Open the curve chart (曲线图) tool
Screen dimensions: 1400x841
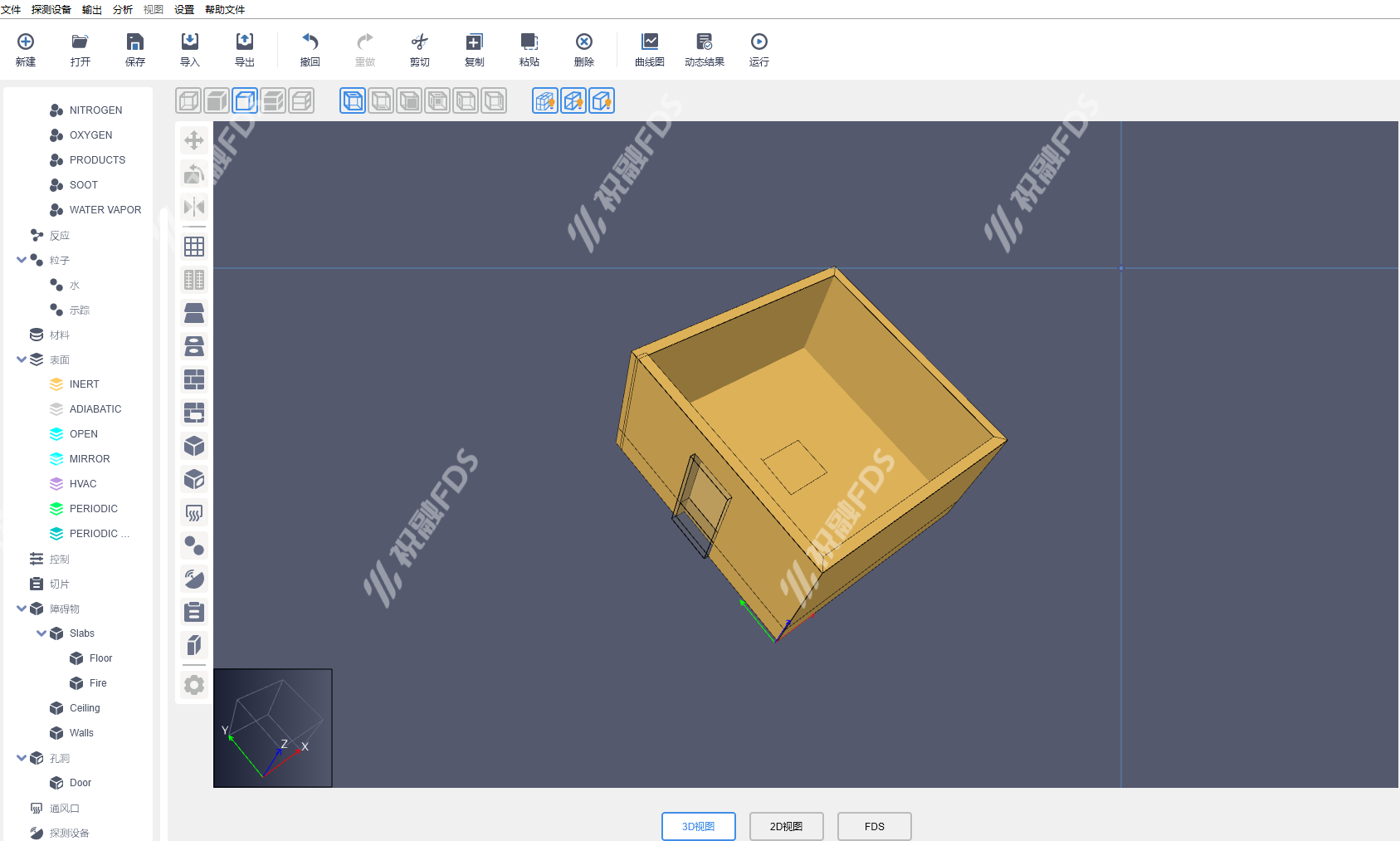(649, 50)
